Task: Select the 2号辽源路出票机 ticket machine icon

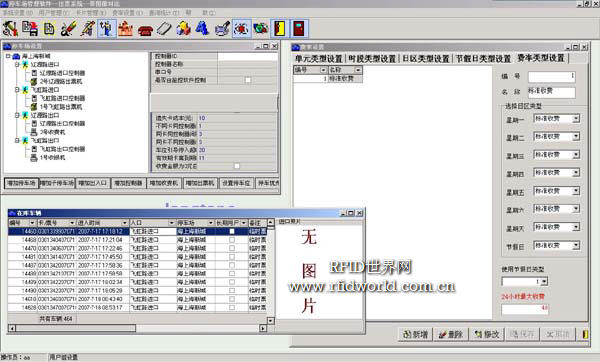Action: point(34,81)
